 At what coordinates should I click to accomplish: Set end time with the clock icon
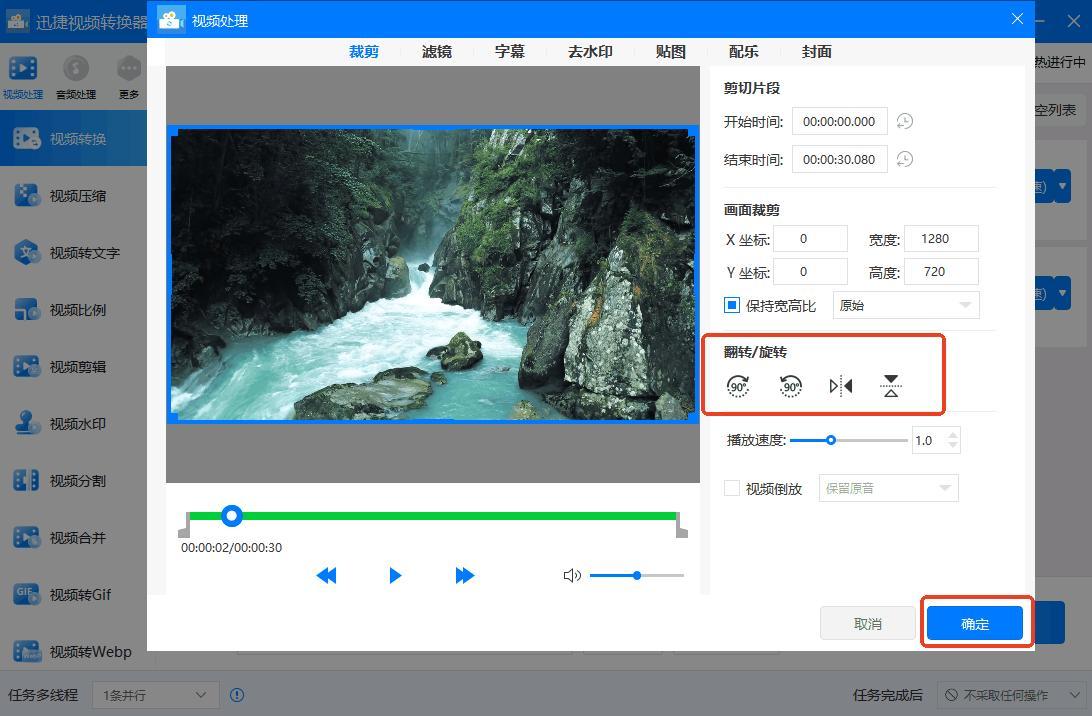904,159
